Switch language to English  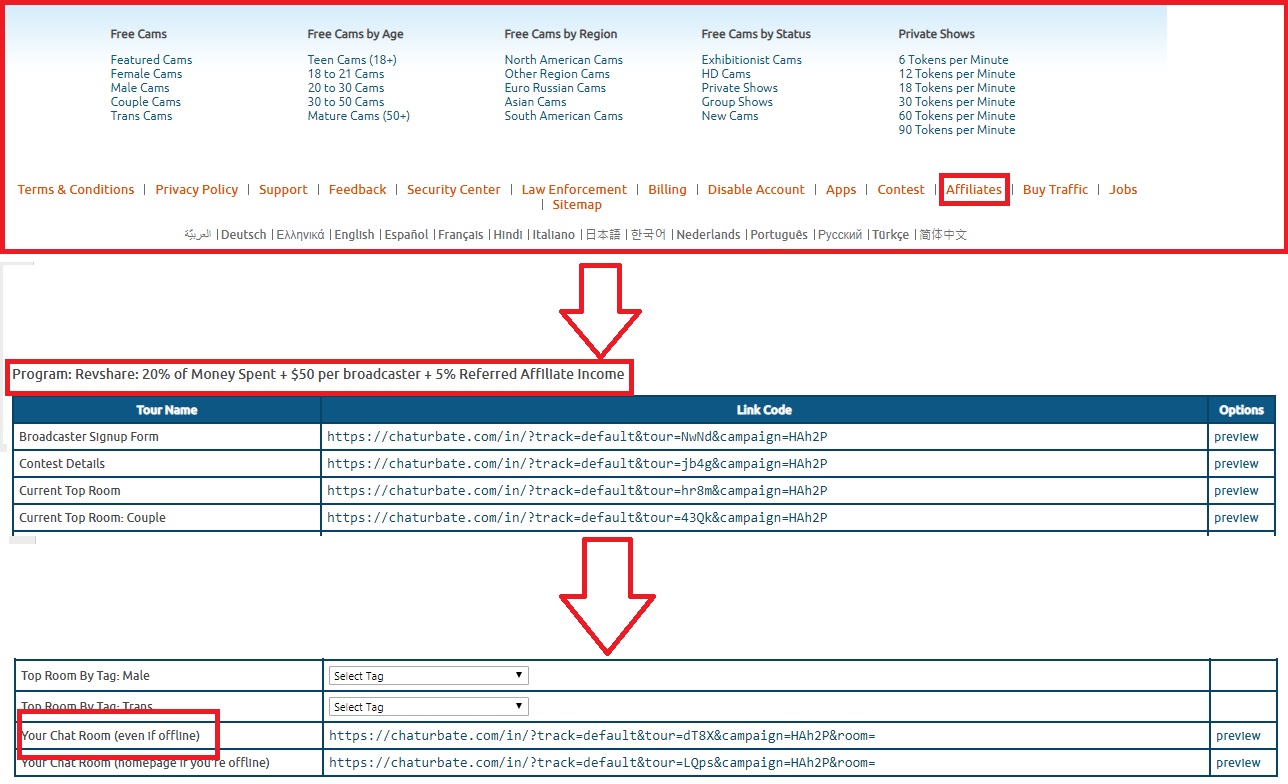354,235
